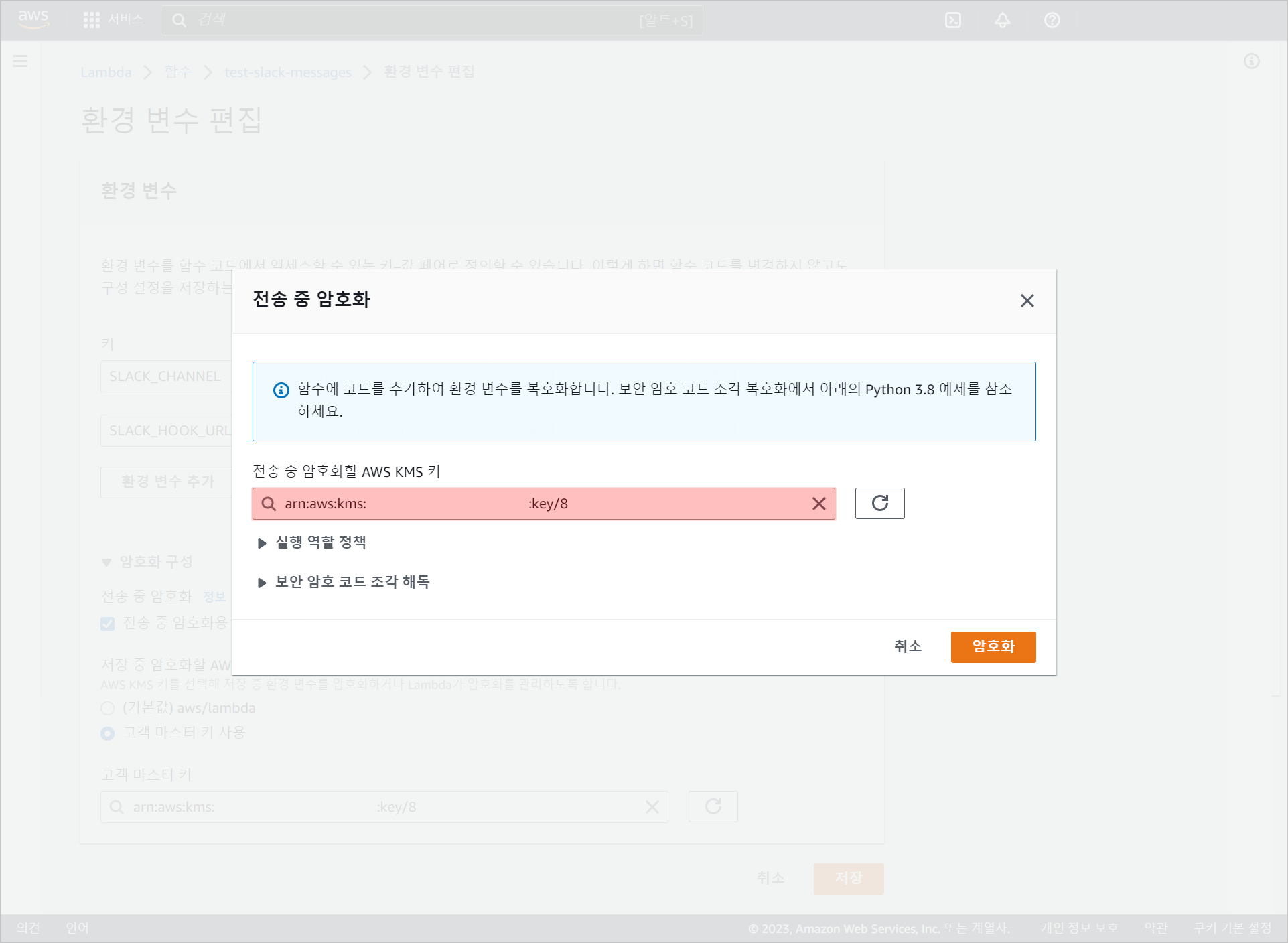Go to Lambda breadcrumb link
This screenshot has height=943, width=1288.
click(106, 72)
